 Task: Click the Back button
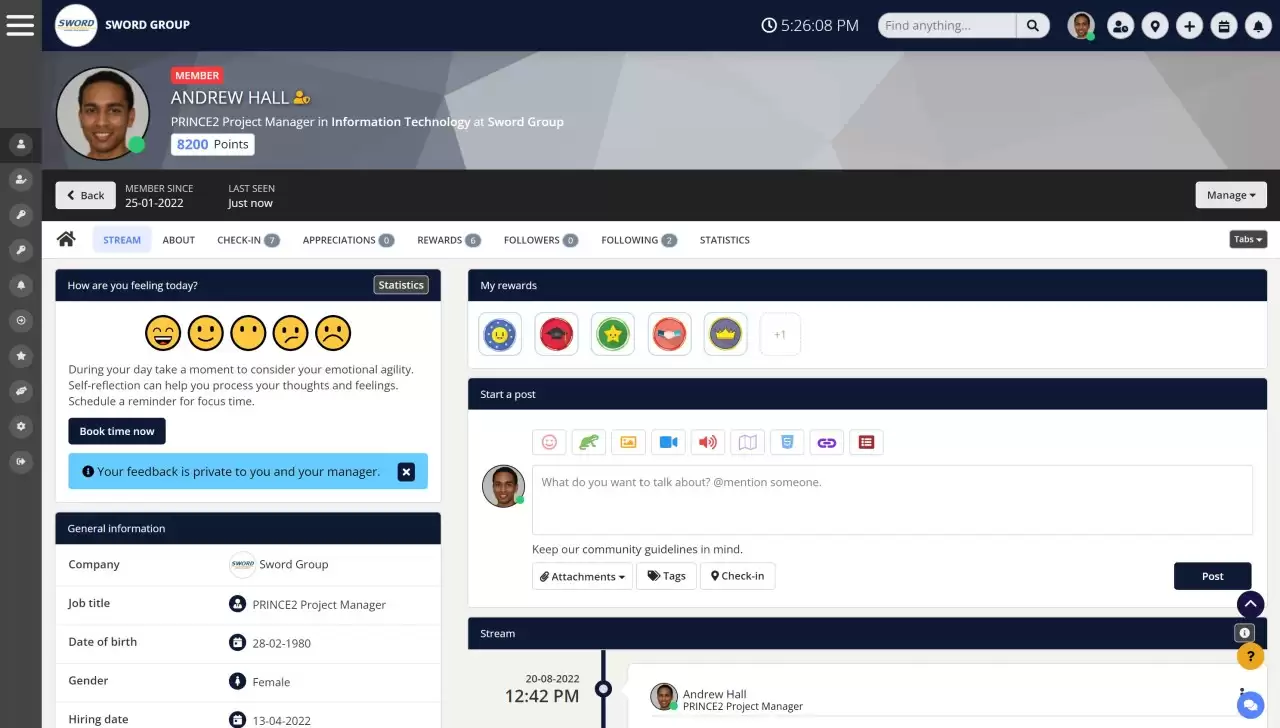[x=85, y=195]
